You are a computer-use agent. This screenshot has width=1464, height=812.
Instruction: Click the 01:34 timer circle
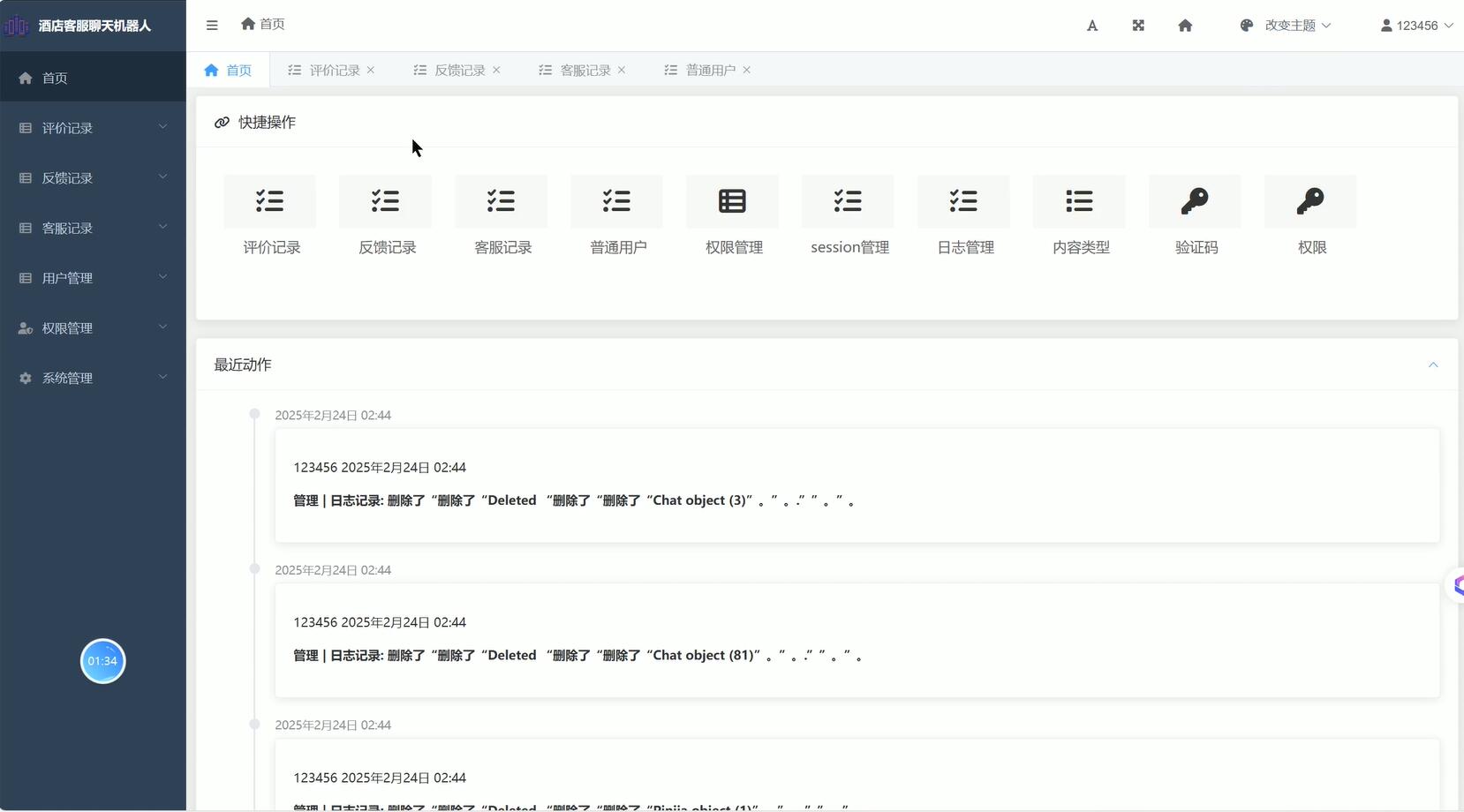click(x=102, y=660)
